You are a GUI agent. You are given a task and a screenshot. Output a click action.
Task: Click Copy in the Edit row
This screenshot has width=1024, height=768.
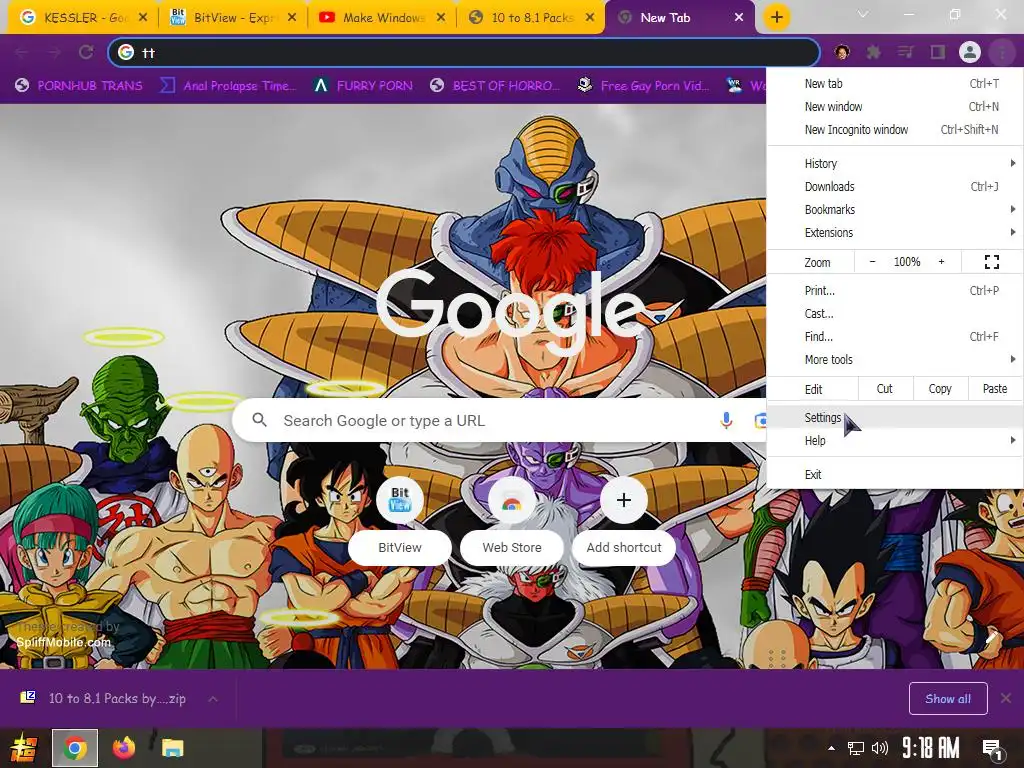[x=940, y=389]
